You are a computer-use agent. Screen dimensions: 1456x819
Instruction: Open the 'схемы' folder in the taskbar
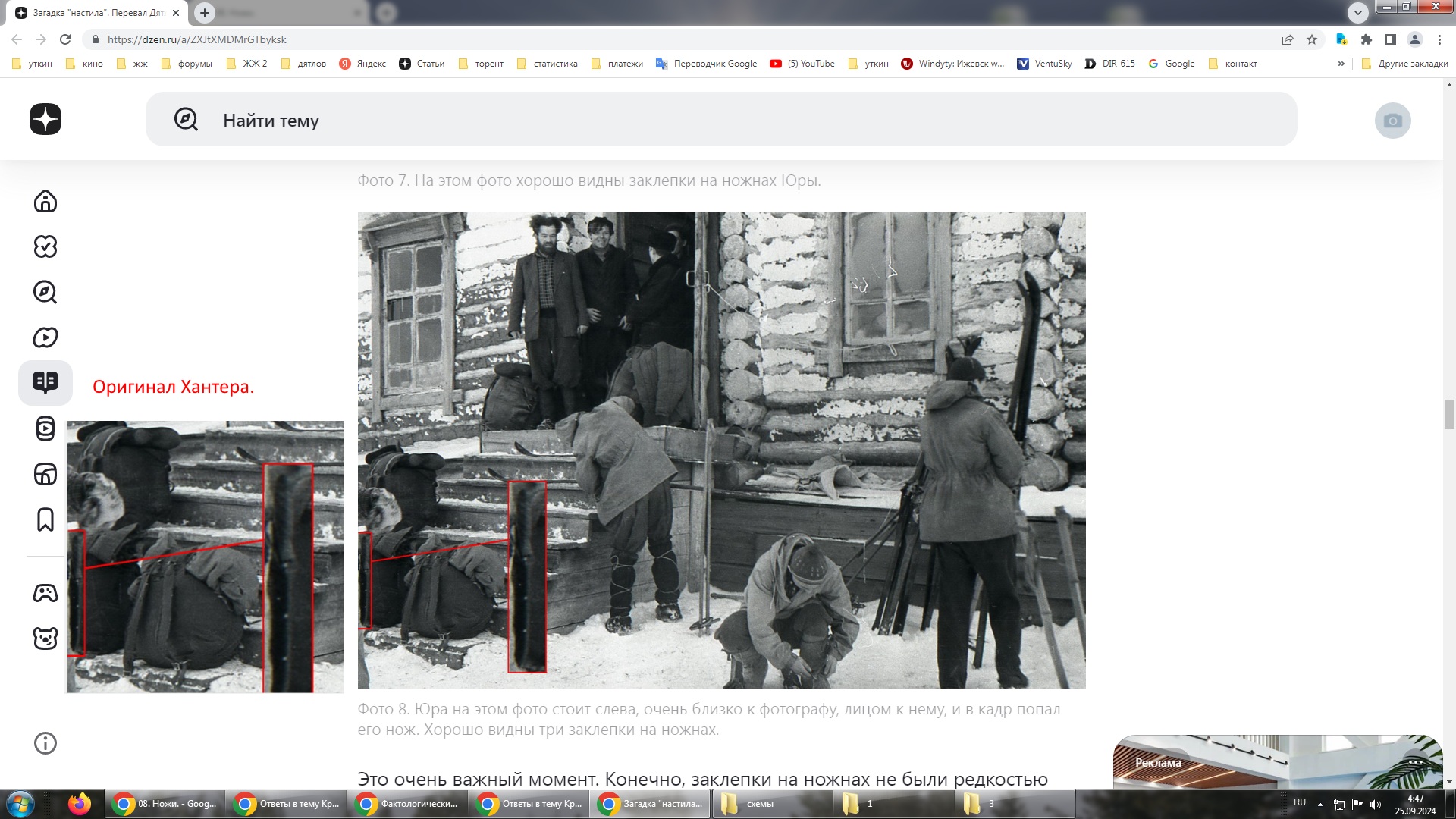click(x=772, y=804)
